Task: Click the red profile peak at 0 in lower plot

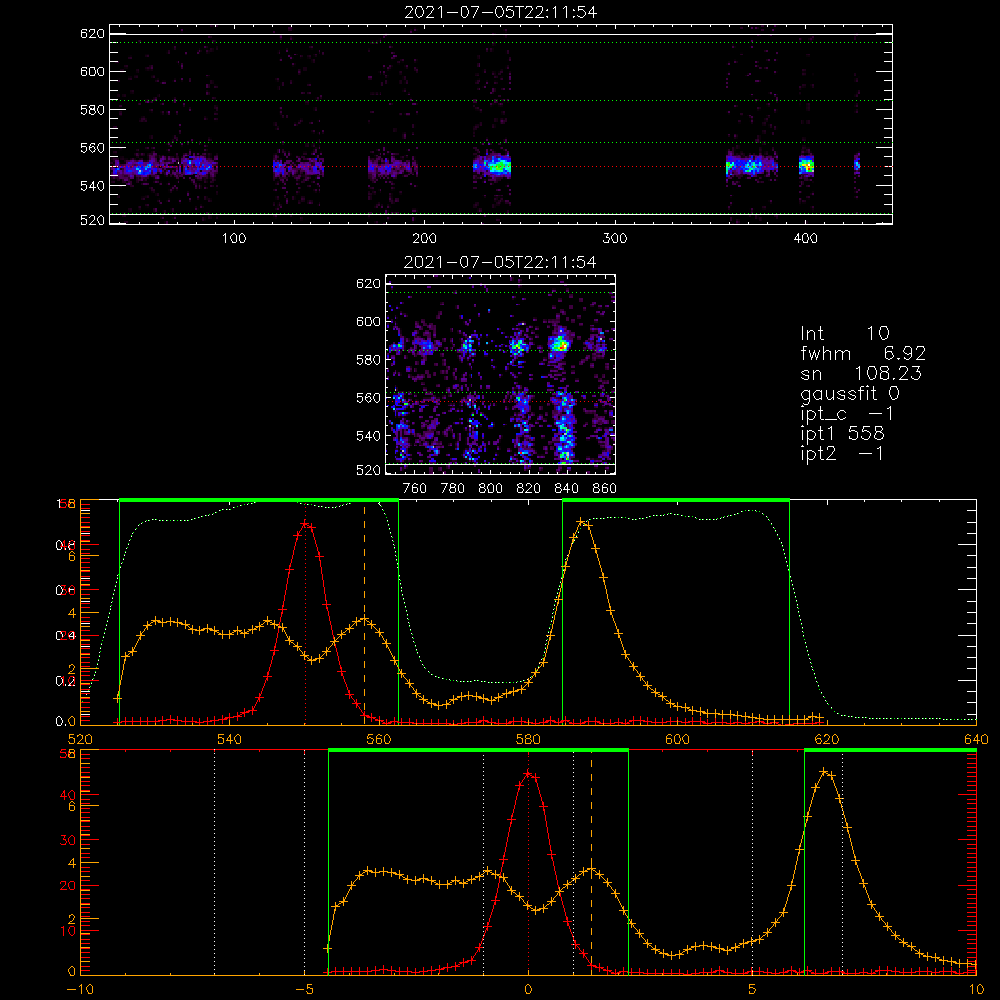Action: point(528,774)
